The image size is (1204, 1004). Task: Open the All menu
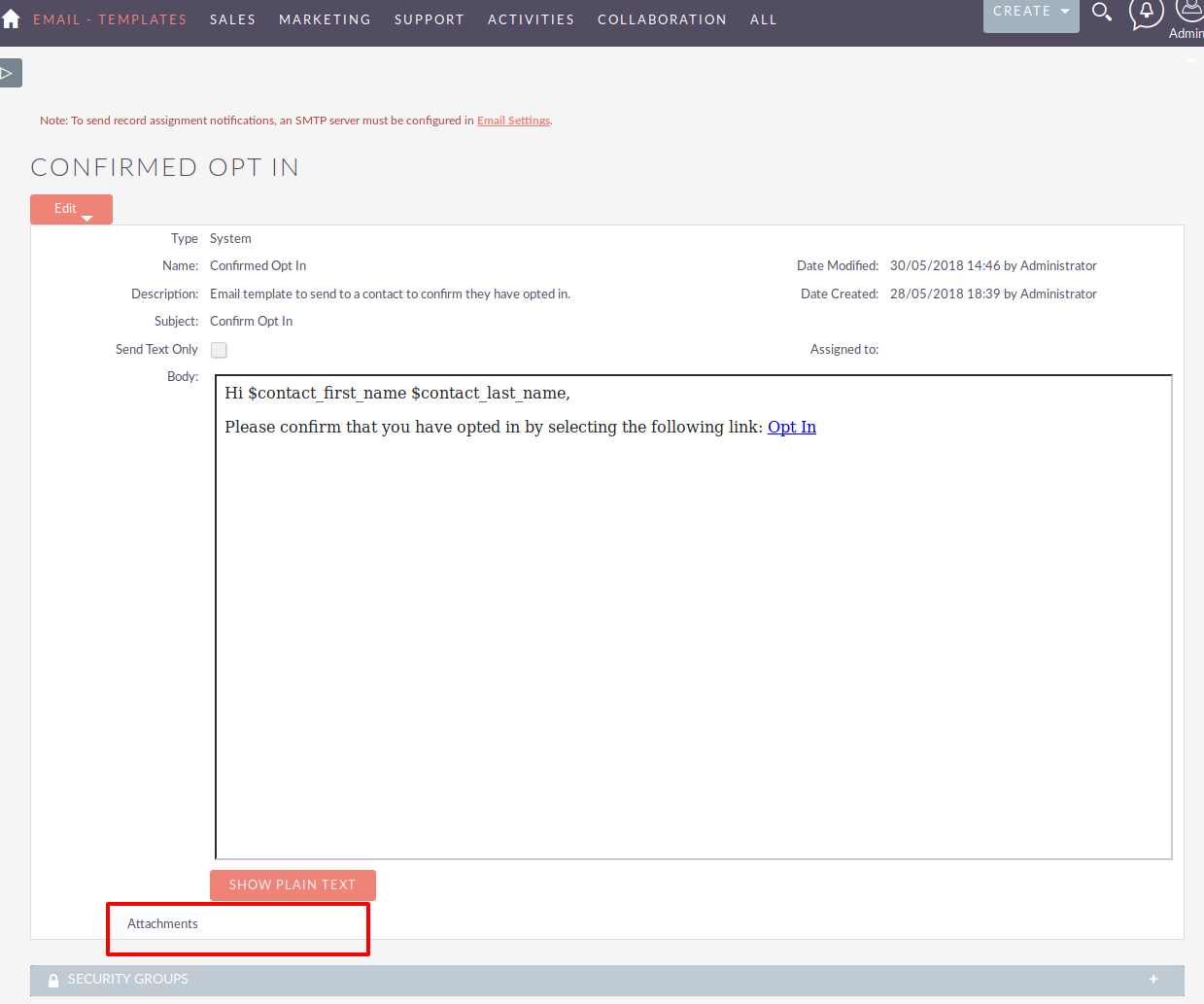tap(764, 19)
